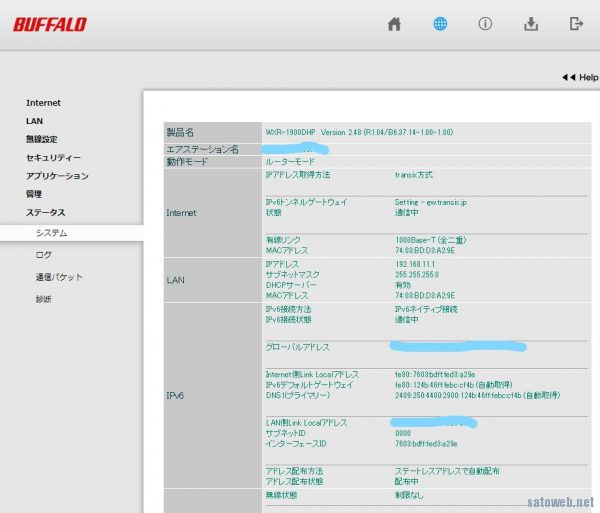
Task: Open the information circle icon
Action: coord(485,24)
